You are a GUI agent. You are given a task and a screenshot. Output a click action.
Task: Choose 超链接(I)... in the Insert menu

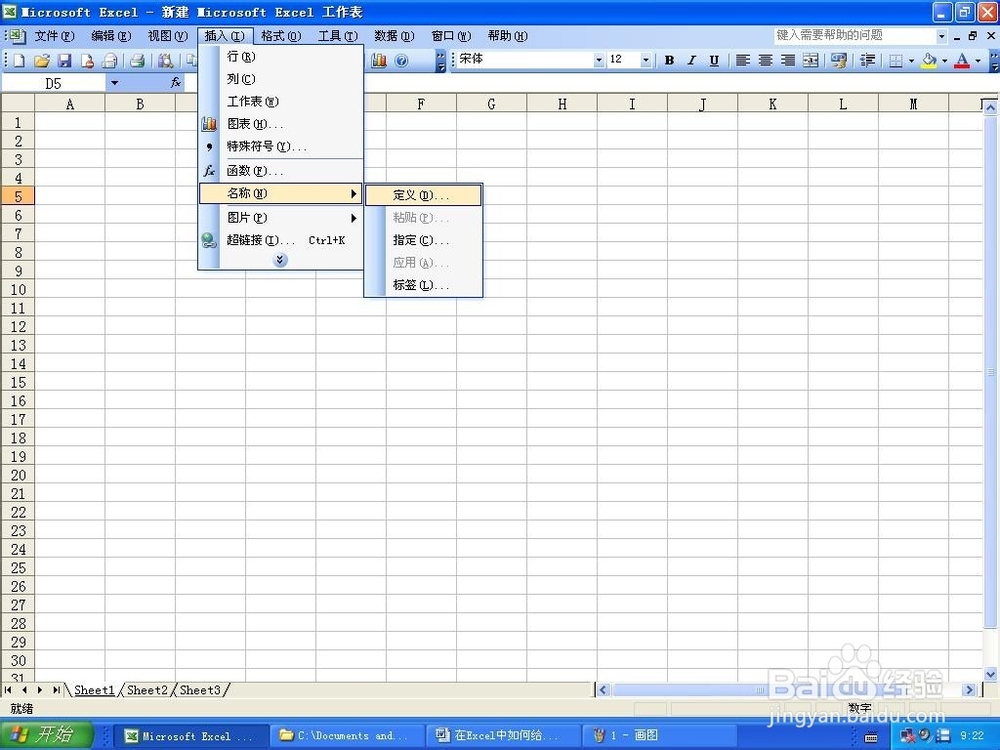point(281,240)
